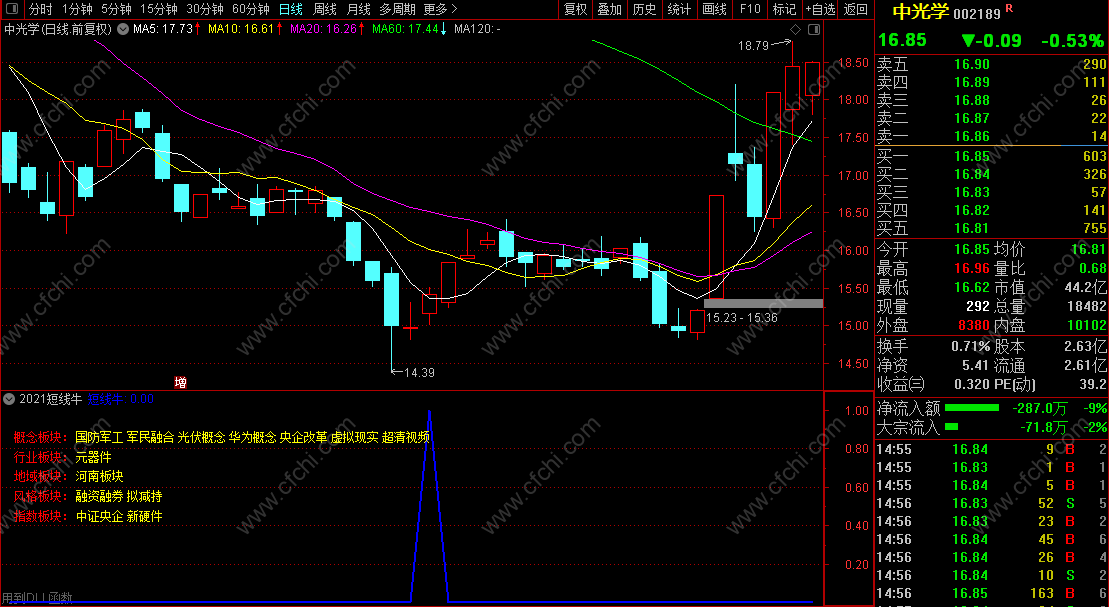Click the 买五 price 16.81
The height and width of the screenshot is (607, 1109).
(972, 228)
